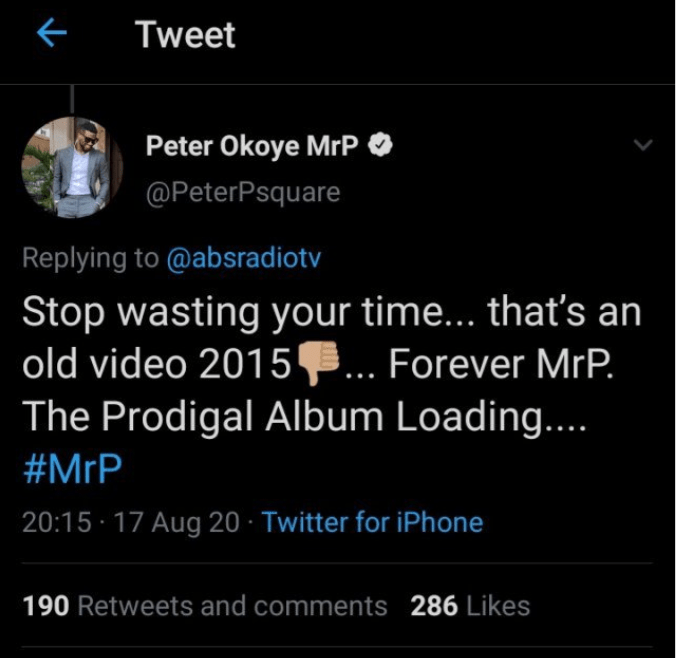
Task: Open the tweet options chevron menu
Action: click(643, 146)
